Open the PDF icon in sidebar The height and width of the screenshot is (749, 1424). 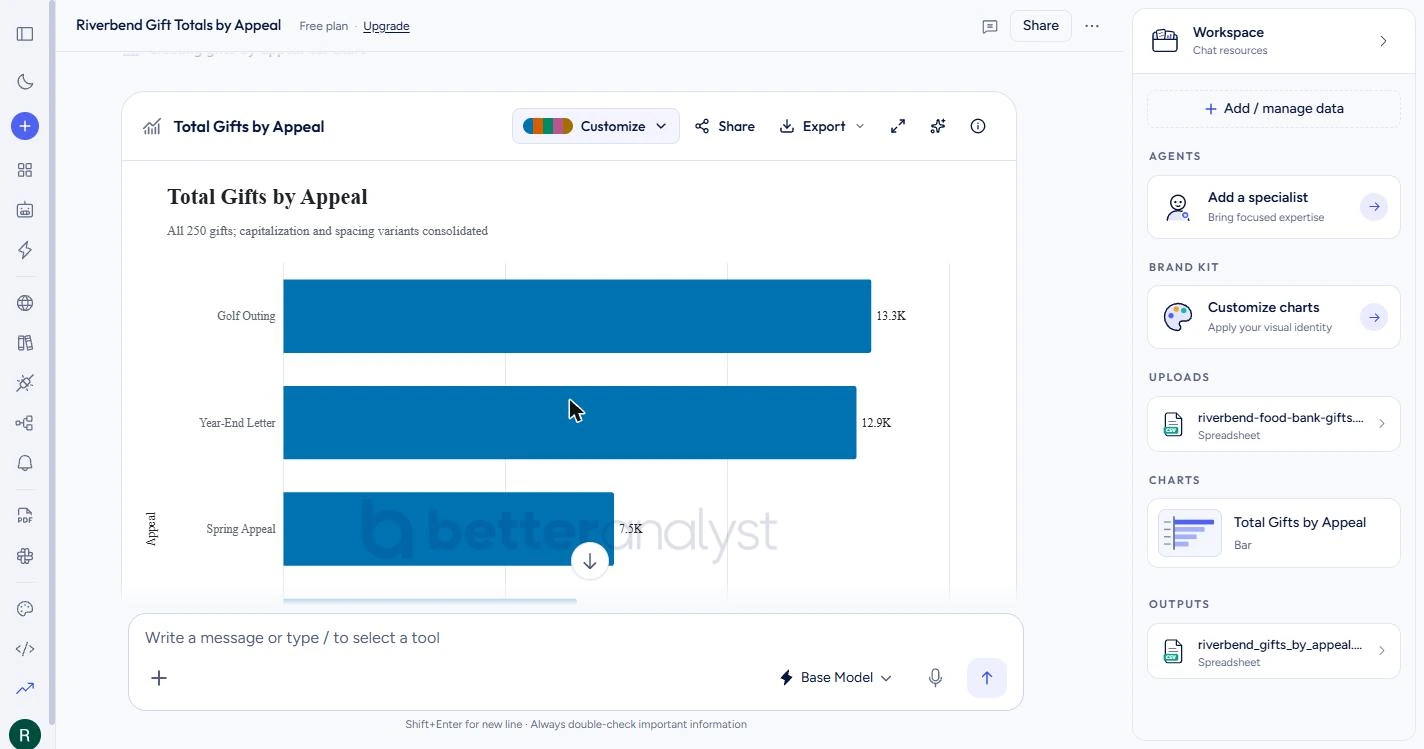(x=25, y=516)
